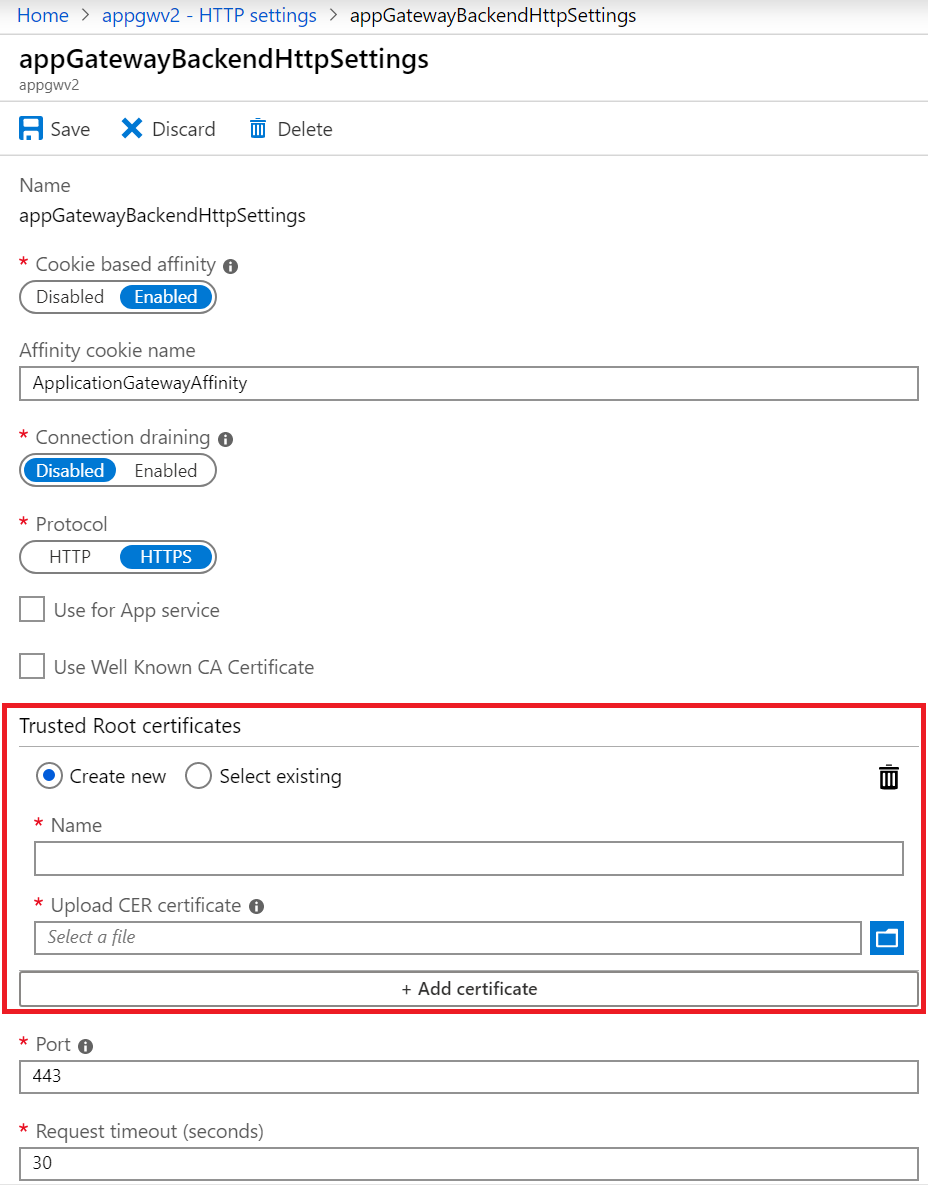Screen dimensions: 928x1185
Task: Focus the certificate Name field
Action: pyautogui.click(x=469, y=859)
